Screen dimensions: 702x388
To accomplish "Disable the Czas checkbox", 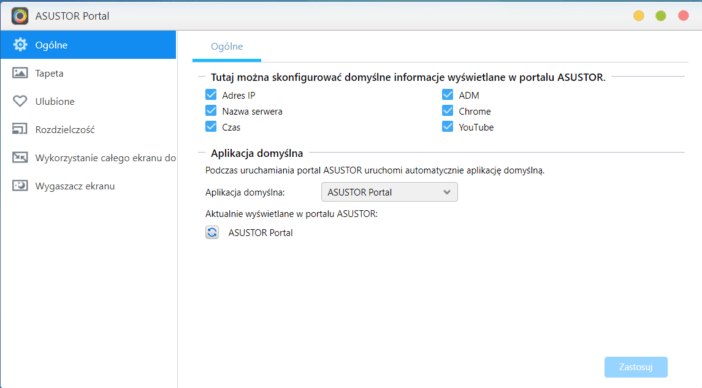I will tap(211, 127).
